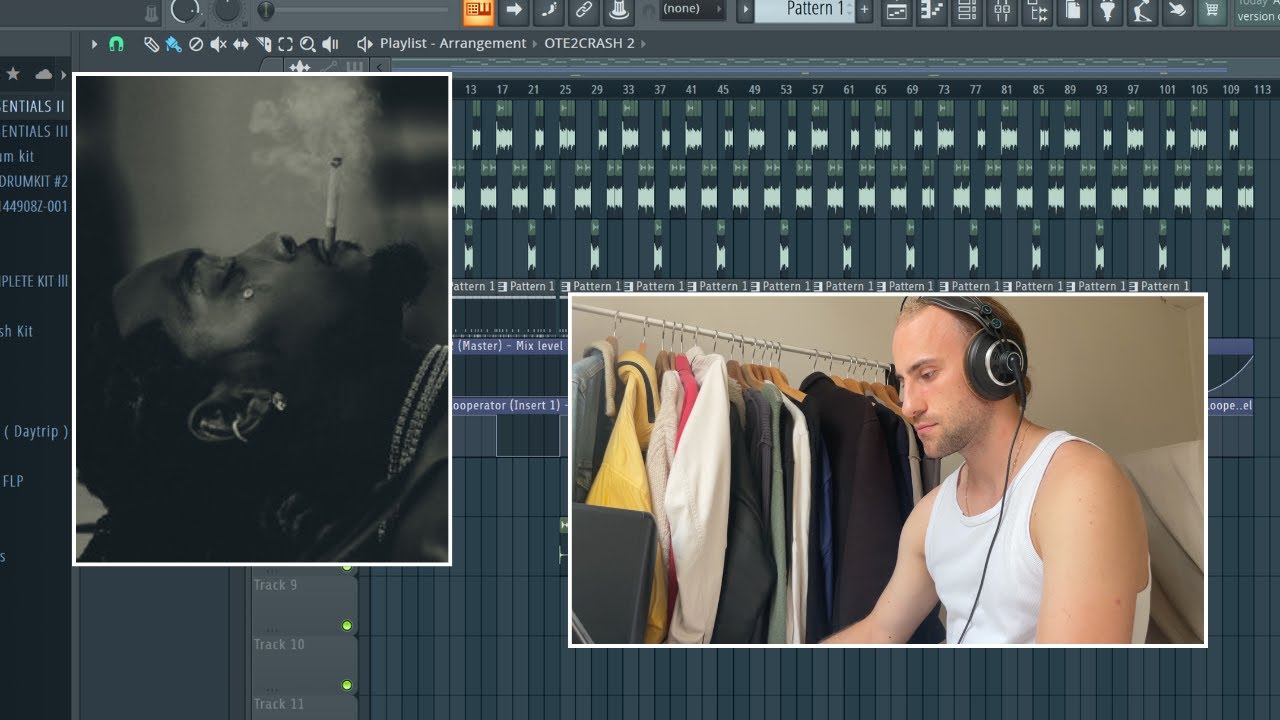Viewport: 1280px width, 720px height.
Task: Click the pointing hand icon
Action: tap(1177, 11)
